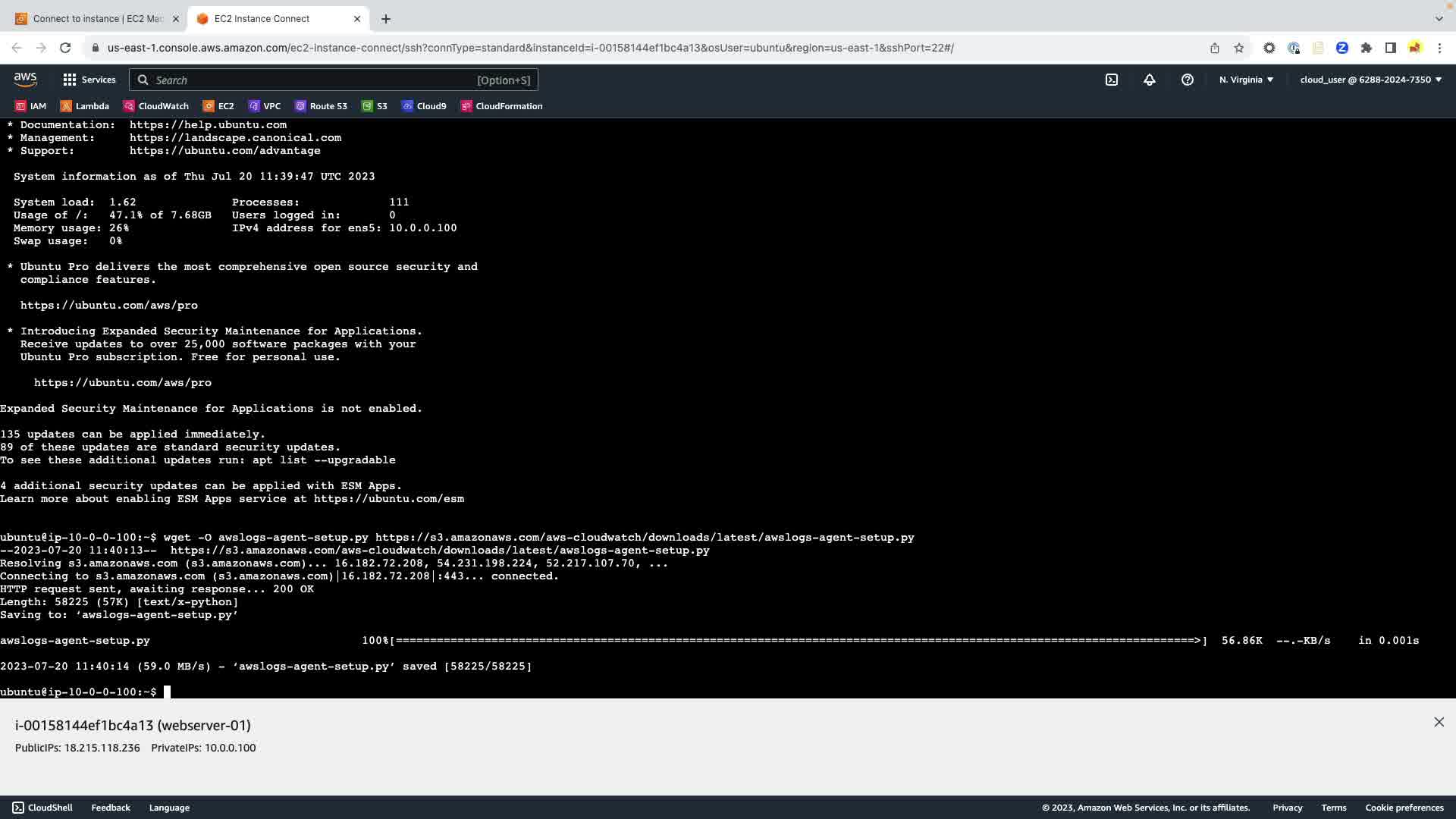This screenshot has height=819, width=1456.
Task: Click the CloudShell button in footer
Action: [42, 808]
